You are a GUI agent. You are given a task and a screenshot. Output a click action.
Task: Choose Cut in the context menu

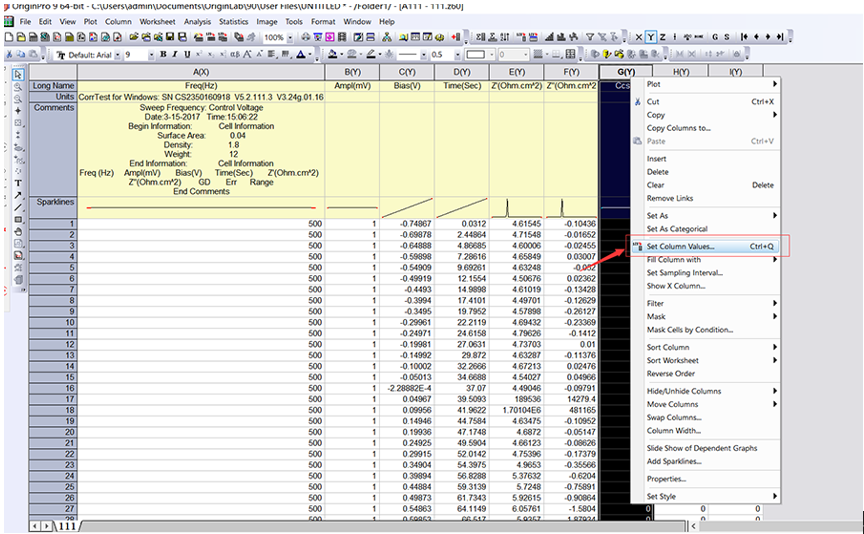pyautogui.click(x=705, y=101)
